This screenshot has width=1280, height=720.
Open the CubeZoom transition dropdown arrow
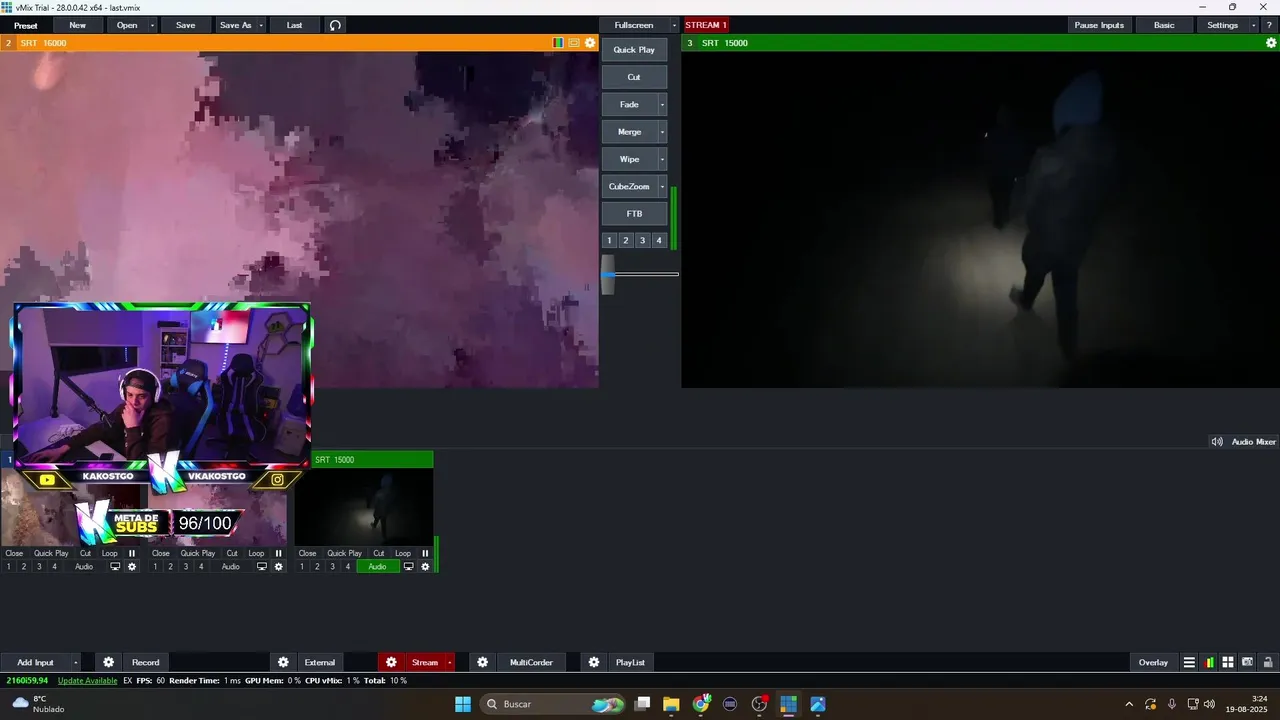pos(662,187)
